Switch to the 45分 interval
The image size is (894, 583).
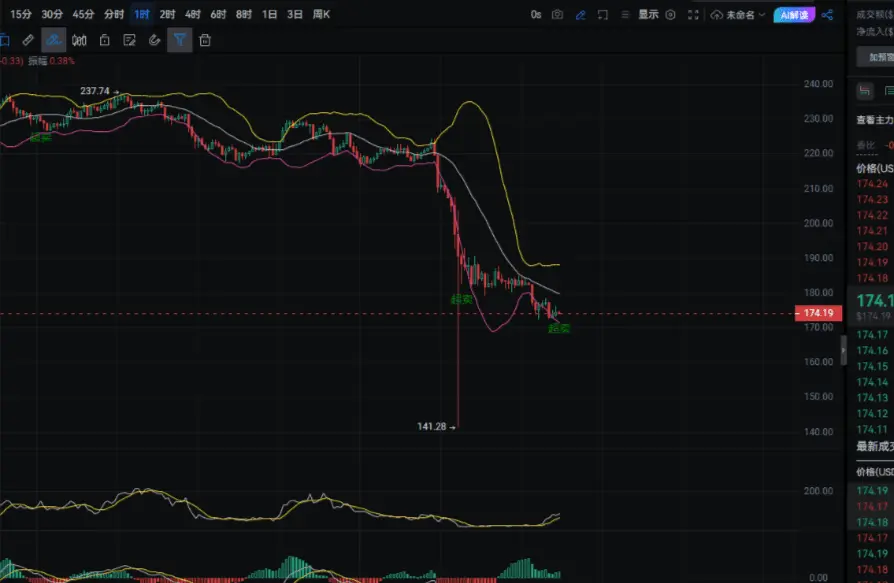[x=83, y=14]
